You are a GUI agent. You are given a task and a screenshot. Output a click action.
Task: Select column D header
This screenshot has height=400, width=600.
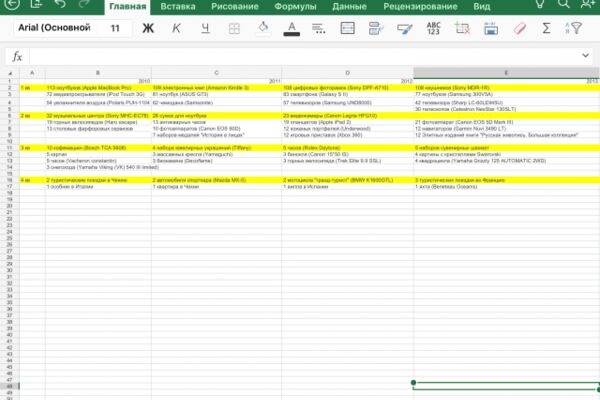pyautogui.click(x=347, y=73)
